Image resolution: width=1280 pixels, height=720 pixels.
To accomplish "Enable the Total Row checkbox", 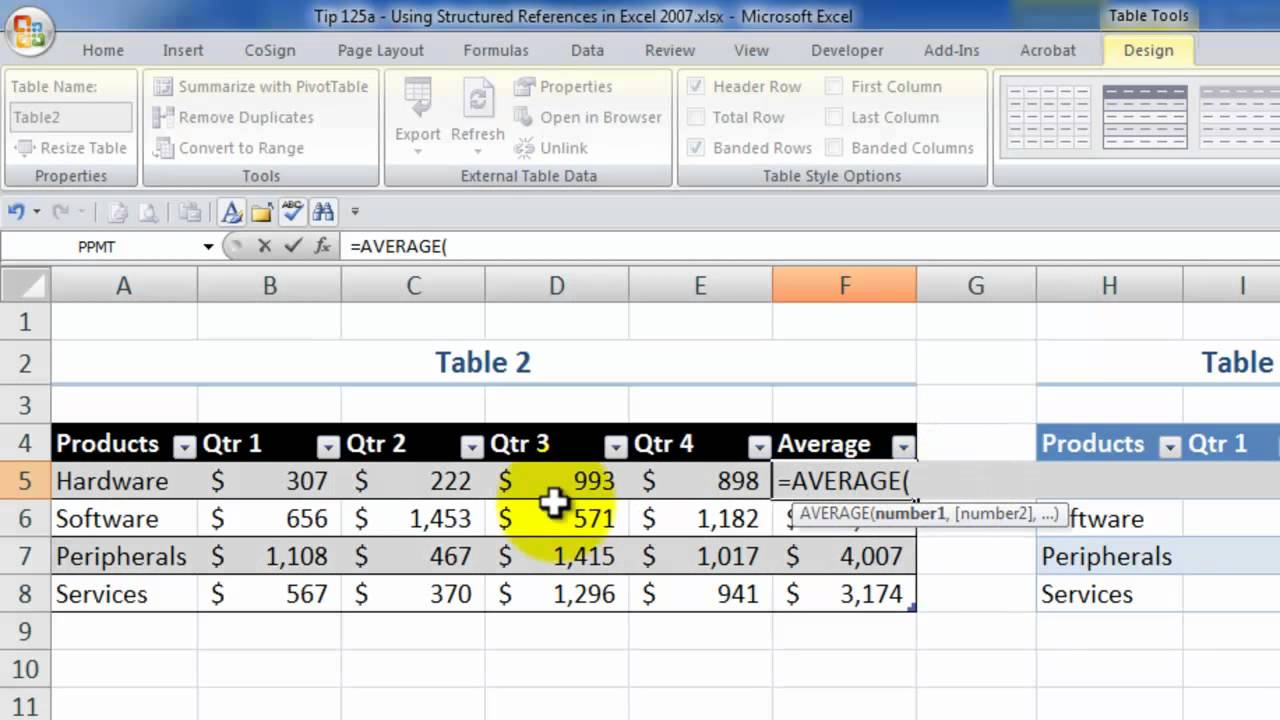I will click(696, 117).
